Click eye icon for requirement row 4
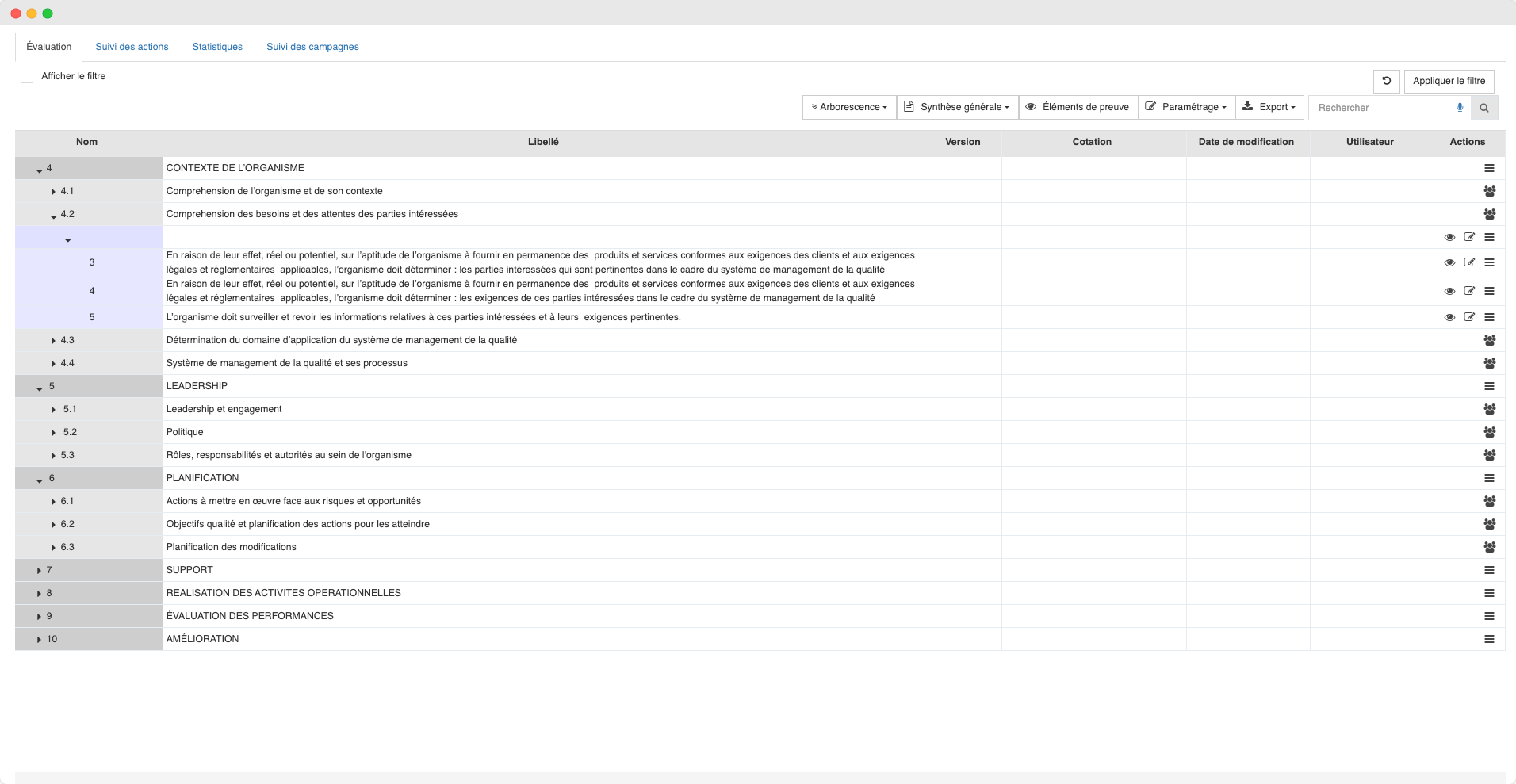This screenshot has height=784, width=1516. tap(1449, 291)
